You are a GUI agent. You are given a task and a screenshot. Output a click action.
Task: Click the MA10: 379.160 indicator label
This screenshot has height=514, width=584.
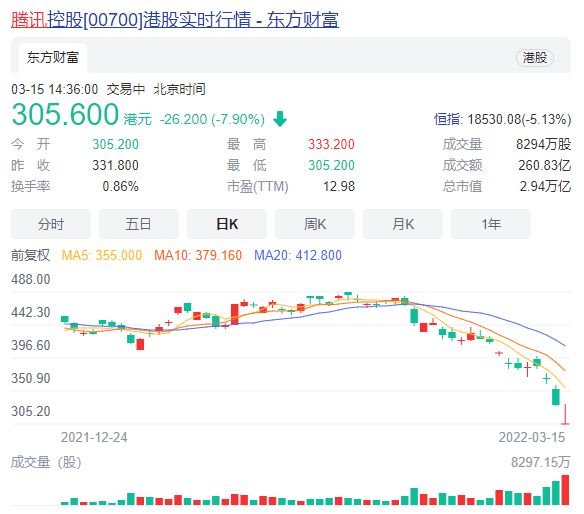click(x=198, y=255)
